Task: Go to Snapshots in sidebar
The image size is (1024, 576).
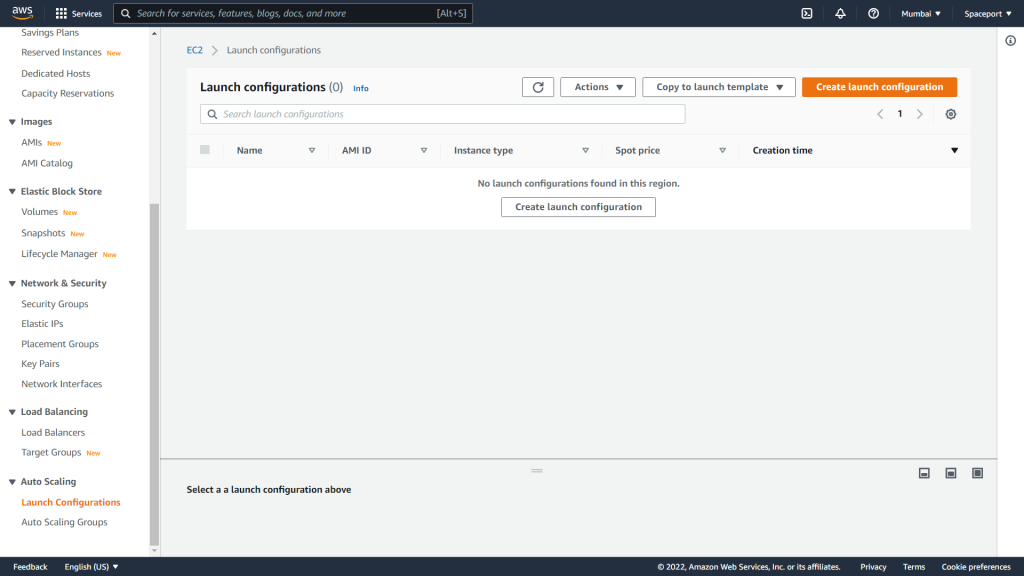Action: 43,233
